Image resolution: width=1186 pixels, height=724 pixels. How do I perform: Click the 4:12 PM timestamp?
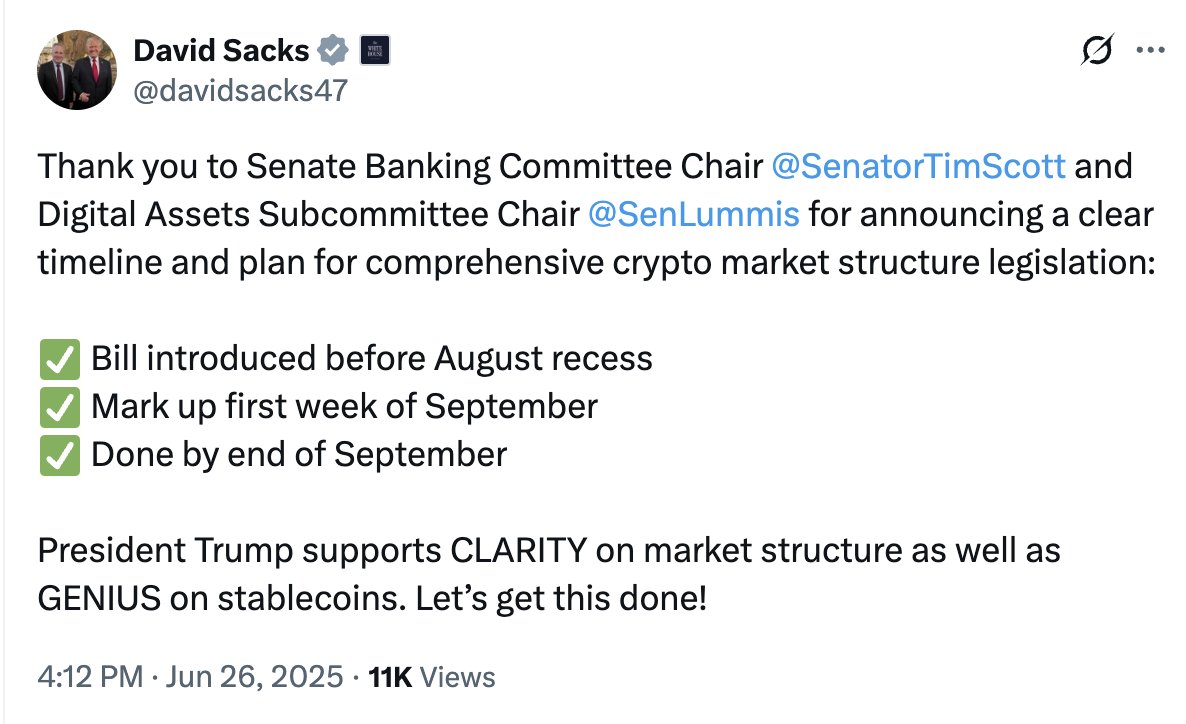91,677
